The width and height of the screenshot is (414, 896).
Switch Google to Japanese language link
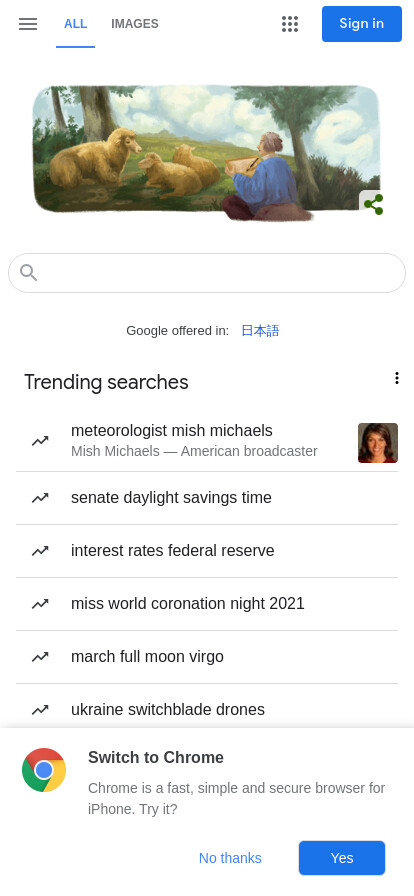(260, 331)
